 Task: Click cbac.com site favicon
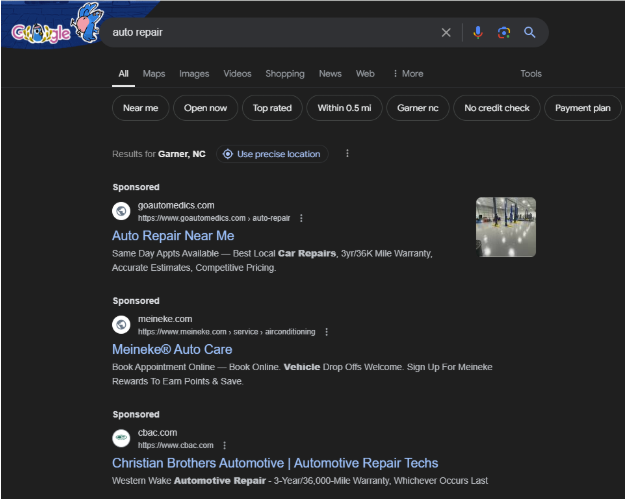[121, 438]
